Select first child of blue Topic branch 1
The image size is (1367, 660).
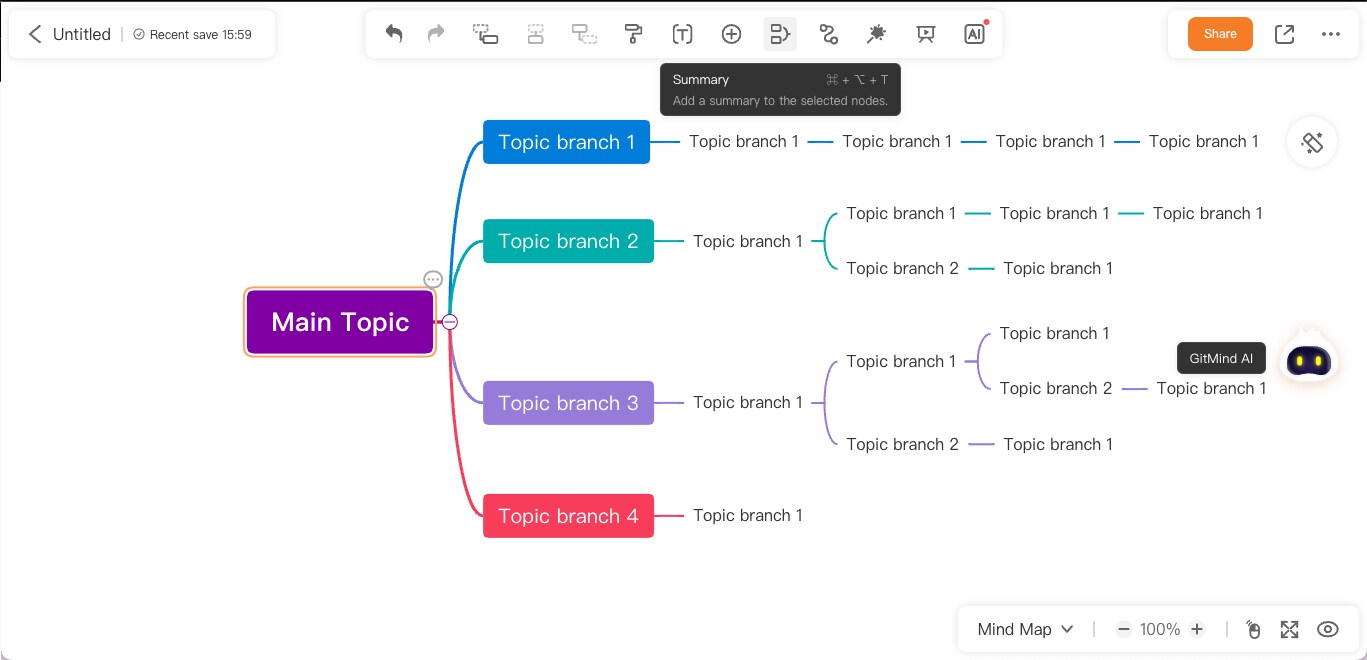744,141
